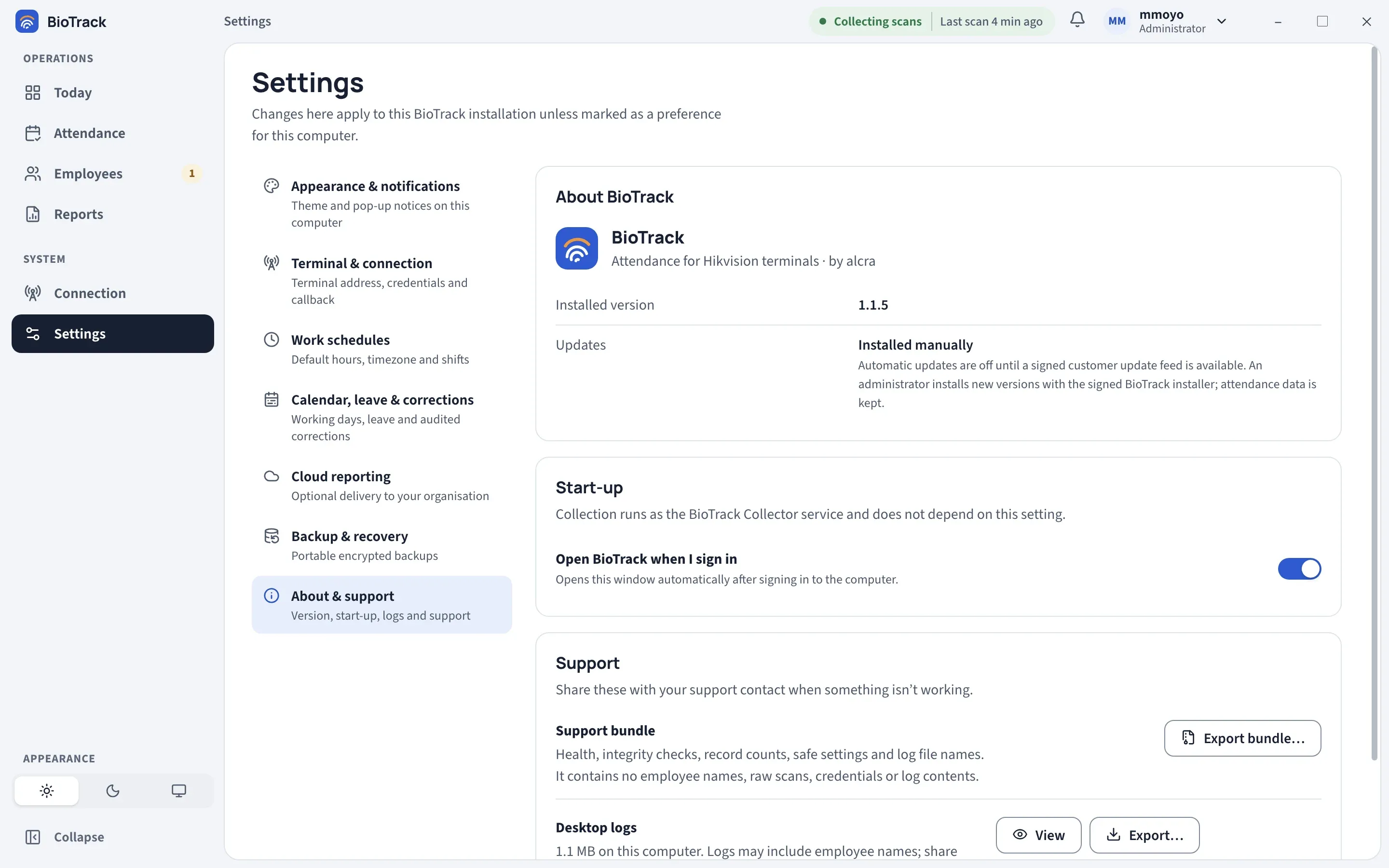The height and width of the screenshot is (868, 1389).
Task: Click the vertical scrollbar of settings panel
Action: point(1374,404)
